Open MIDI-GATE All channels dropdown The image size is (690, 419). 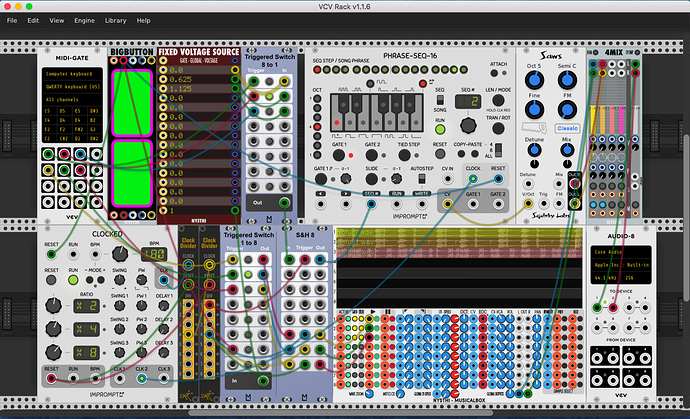72,99
